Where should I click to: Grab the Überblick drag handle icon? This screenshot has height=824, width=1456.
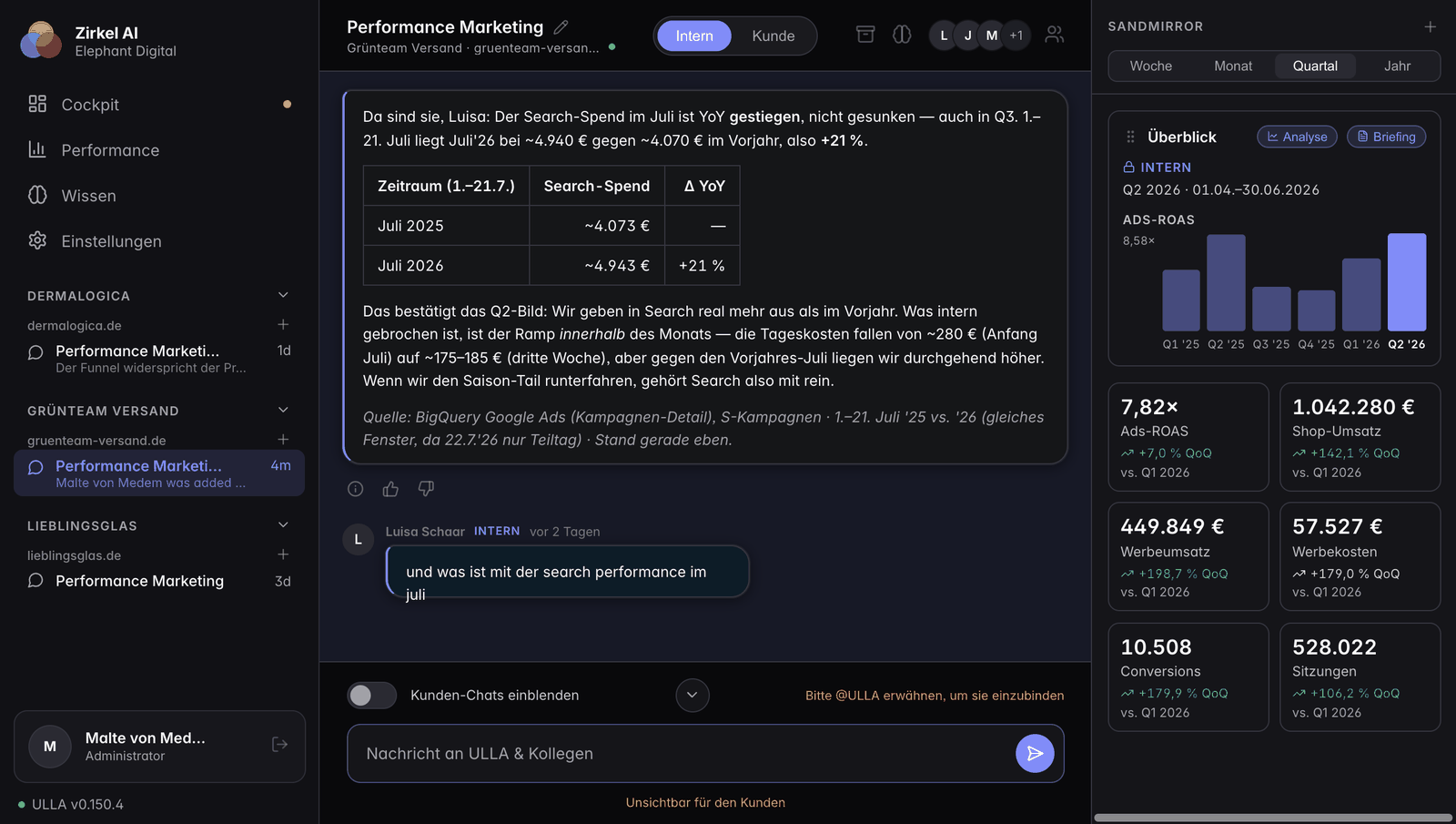click(1130, 137)
